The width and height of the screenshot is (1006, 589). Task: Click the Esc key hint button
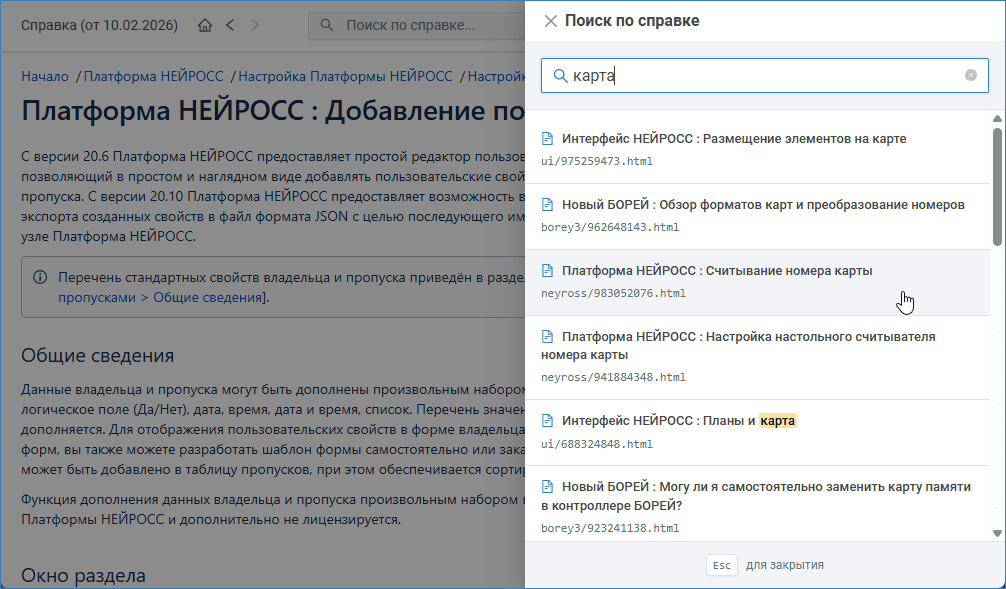[x=721, y=565]
